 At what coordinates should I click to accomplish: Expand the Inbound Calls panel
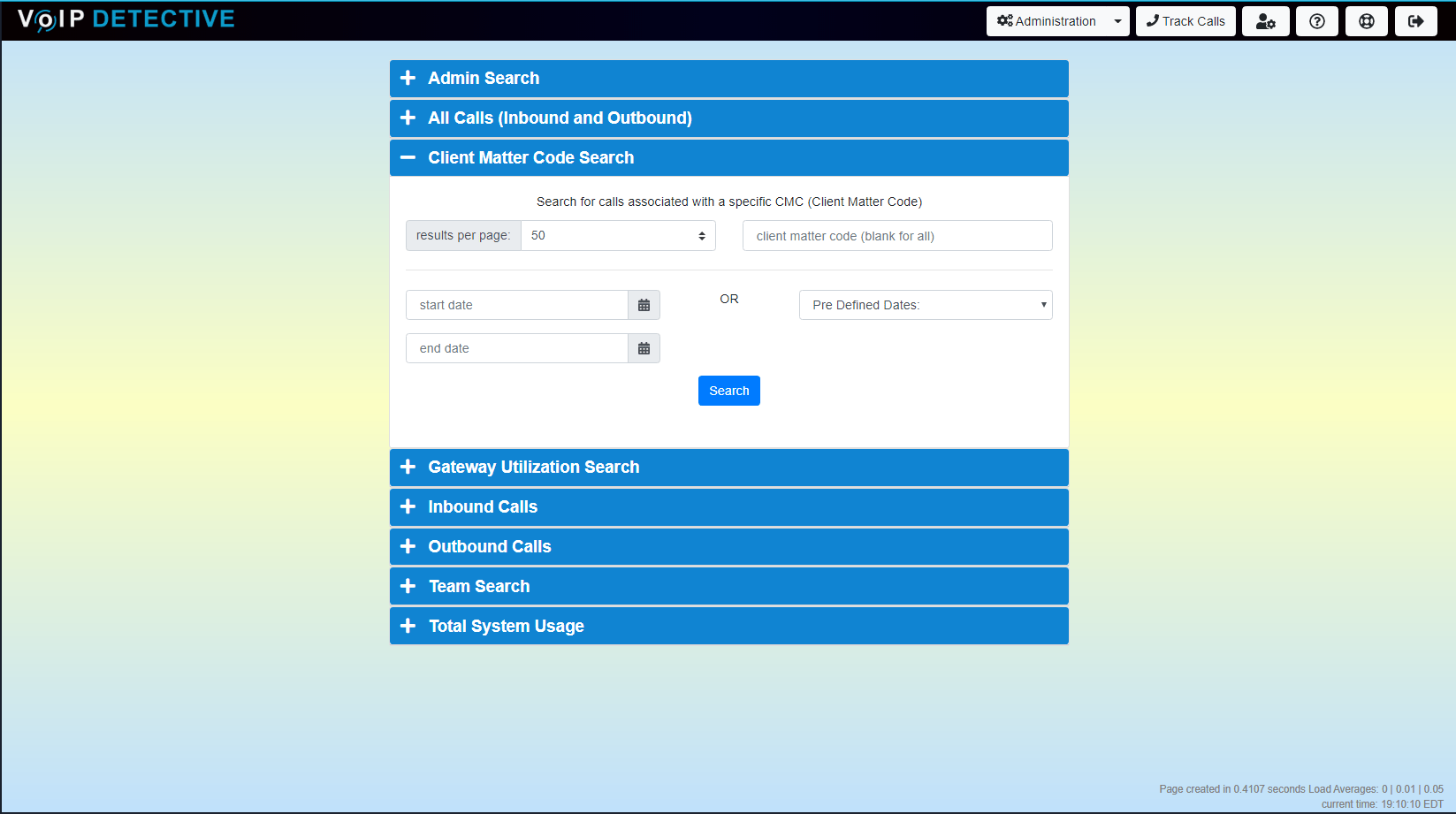483,507
